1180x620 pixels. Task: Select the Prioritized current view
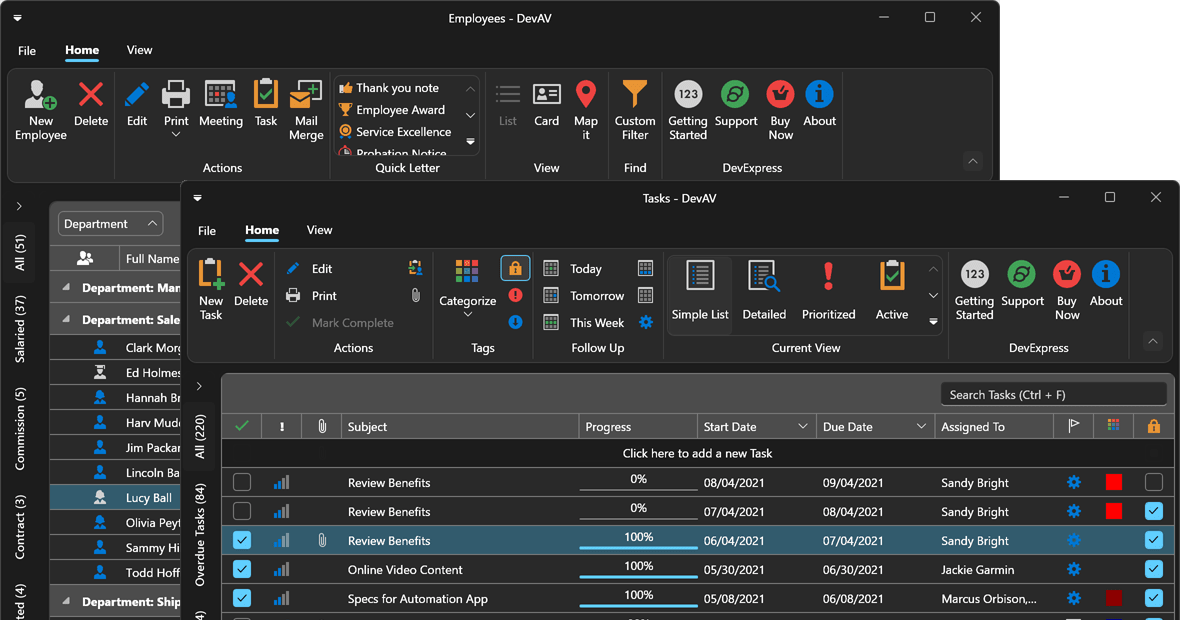click(x=828, y=292)
